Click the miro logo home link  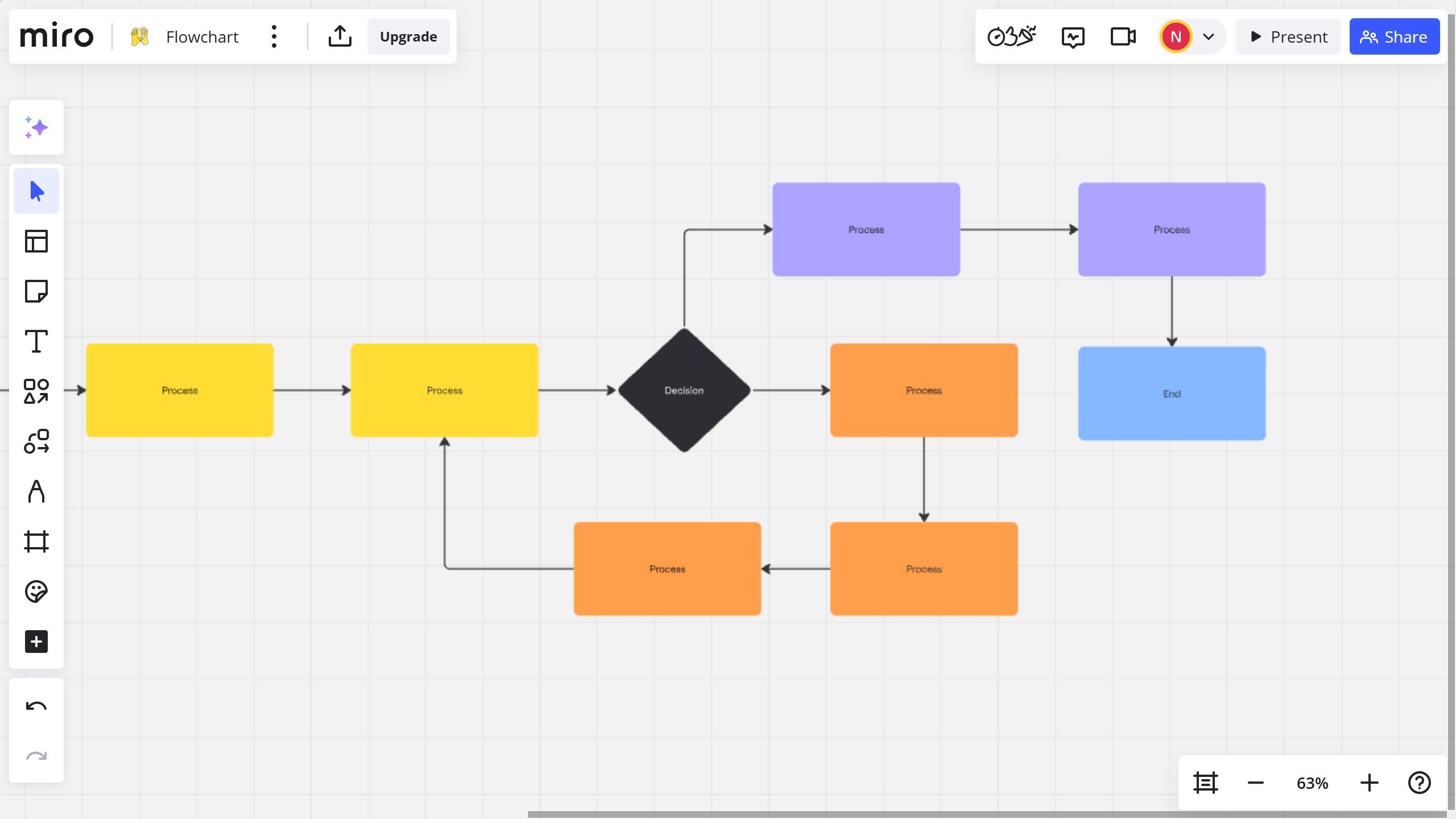pyautogui.click(x=57, y=36)
